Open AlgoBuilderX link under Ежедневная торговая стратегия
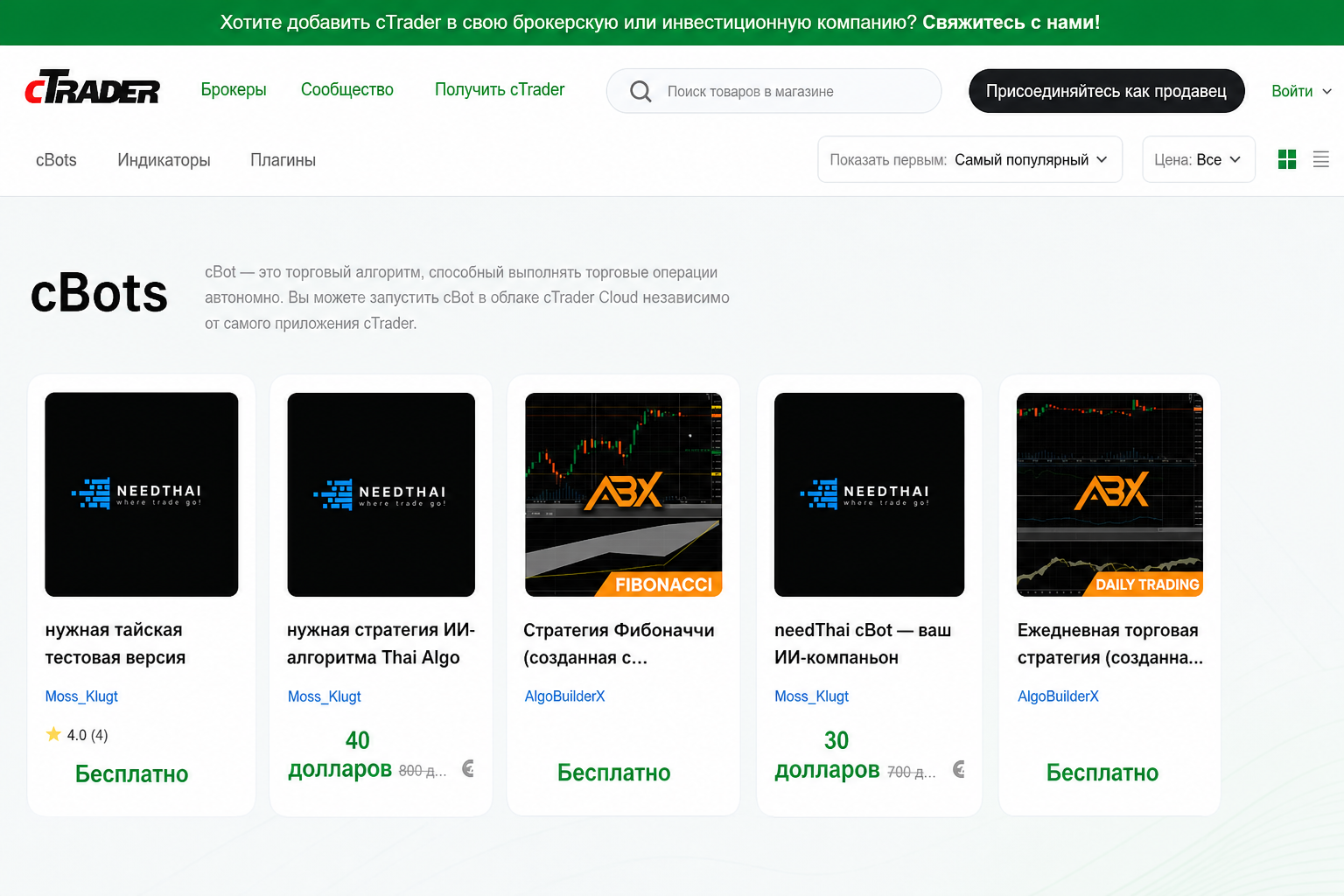This screenshot has width=1344, height=896. [x=1058, y=696]
